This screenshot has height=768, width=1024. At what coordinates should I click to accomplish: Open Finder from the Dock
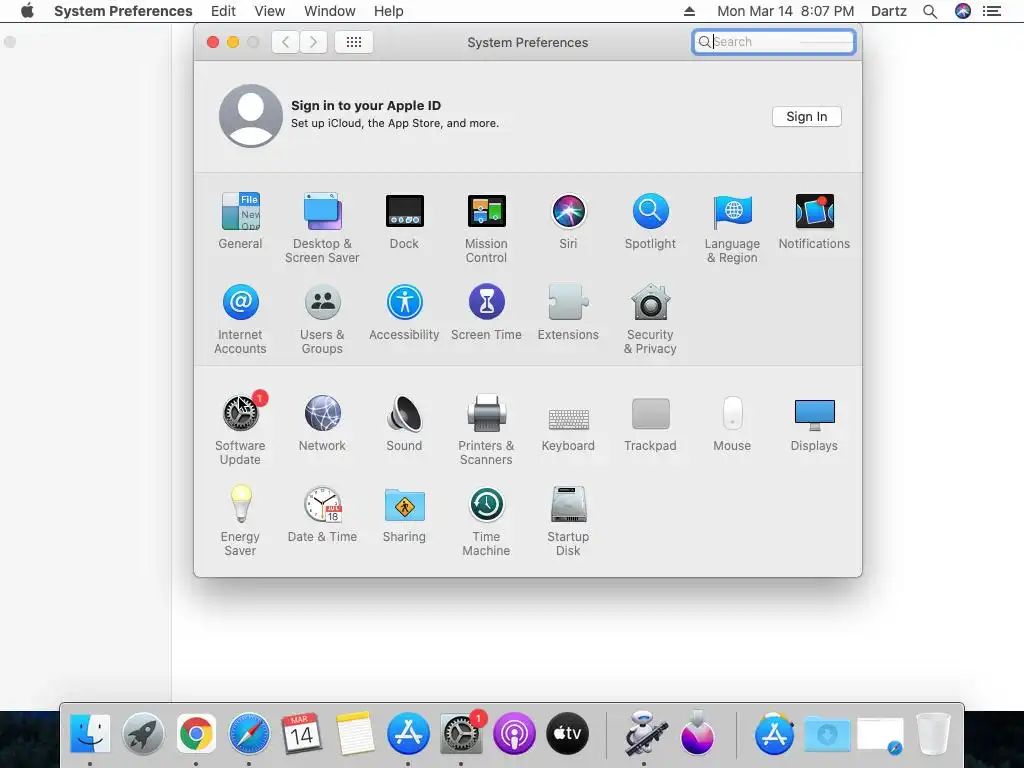89,733
